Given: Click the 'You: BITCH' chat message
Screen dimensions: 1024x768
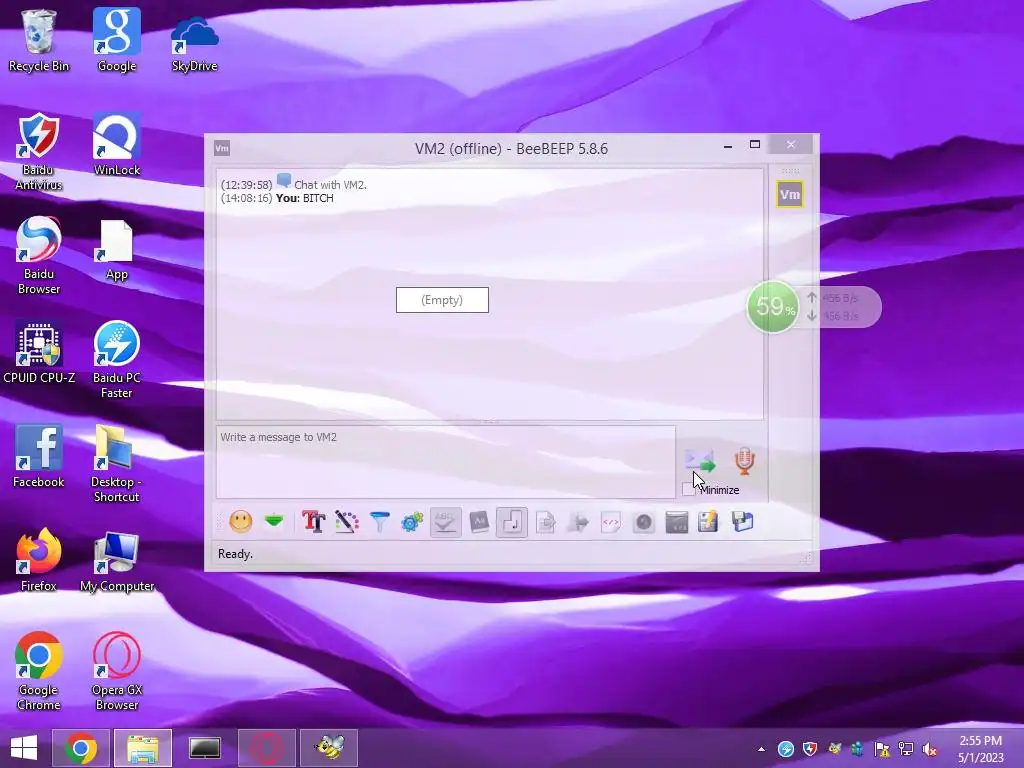Looking at the screenshot, I should pos(304,198).
